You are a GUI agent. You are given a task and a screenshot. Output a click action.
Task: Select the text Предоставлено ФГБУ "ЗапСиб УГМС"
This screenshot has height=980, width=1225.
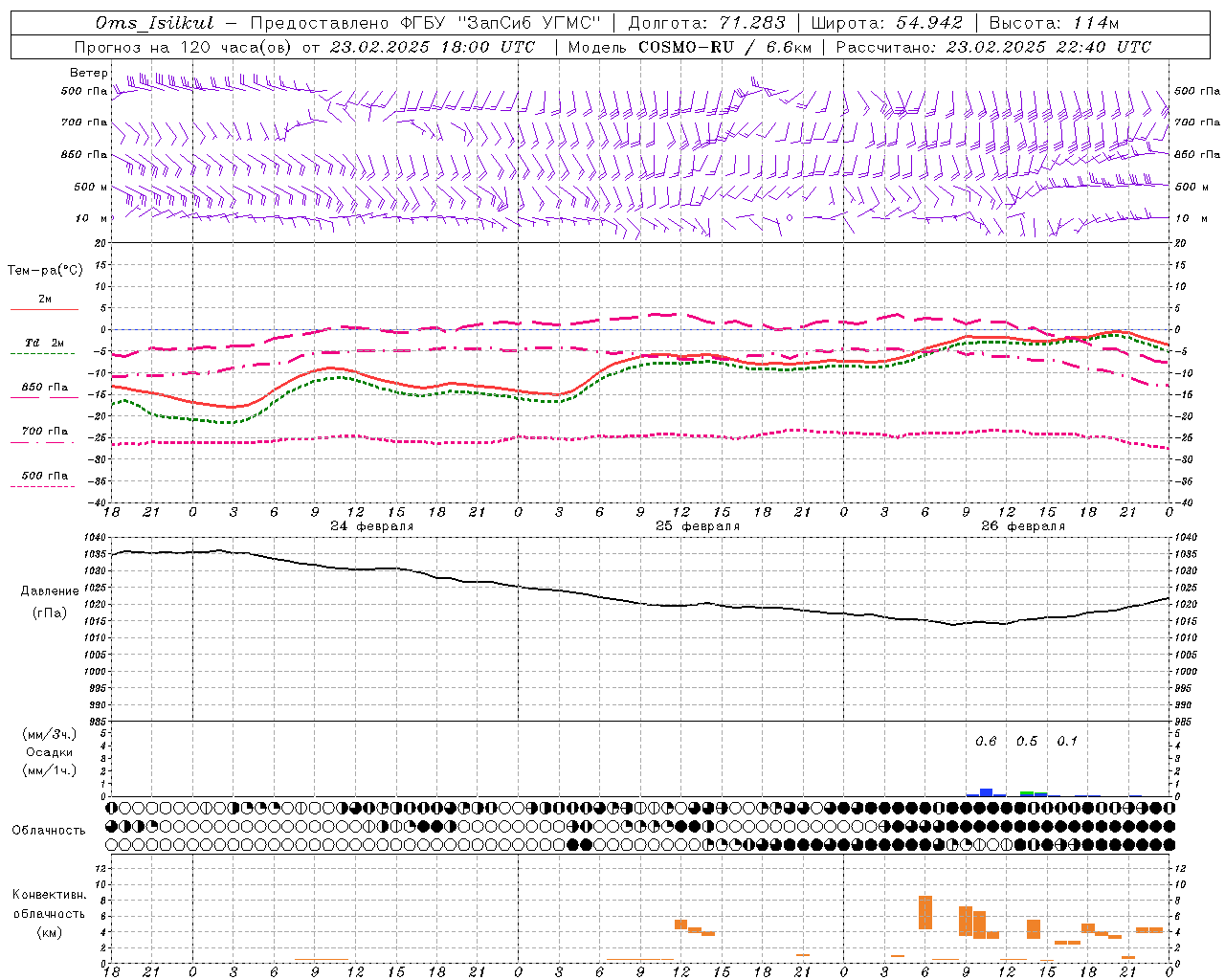click(426, 23)
